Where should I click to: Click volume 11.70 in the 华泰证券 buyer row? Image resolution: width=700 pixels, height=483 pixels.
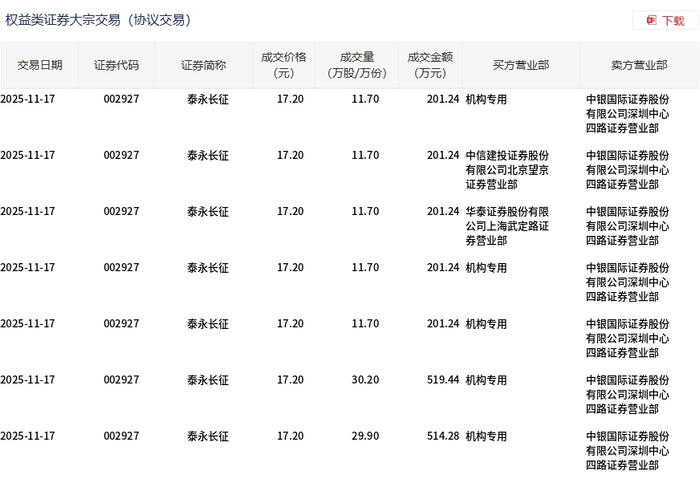365,212
